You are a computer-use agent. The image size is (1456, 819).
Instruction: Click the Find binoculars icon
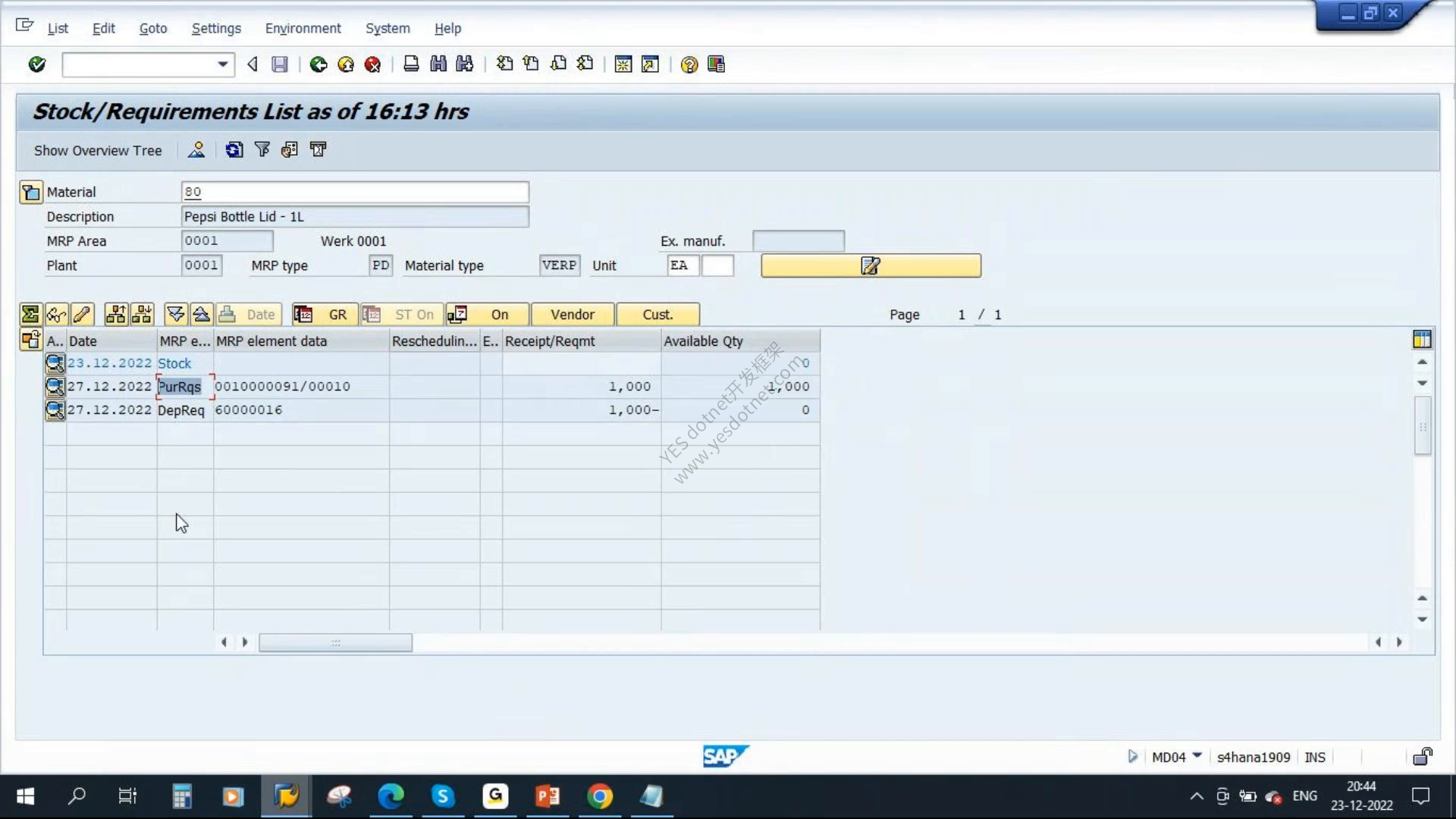pyautogui.click(x=438, y=64)
